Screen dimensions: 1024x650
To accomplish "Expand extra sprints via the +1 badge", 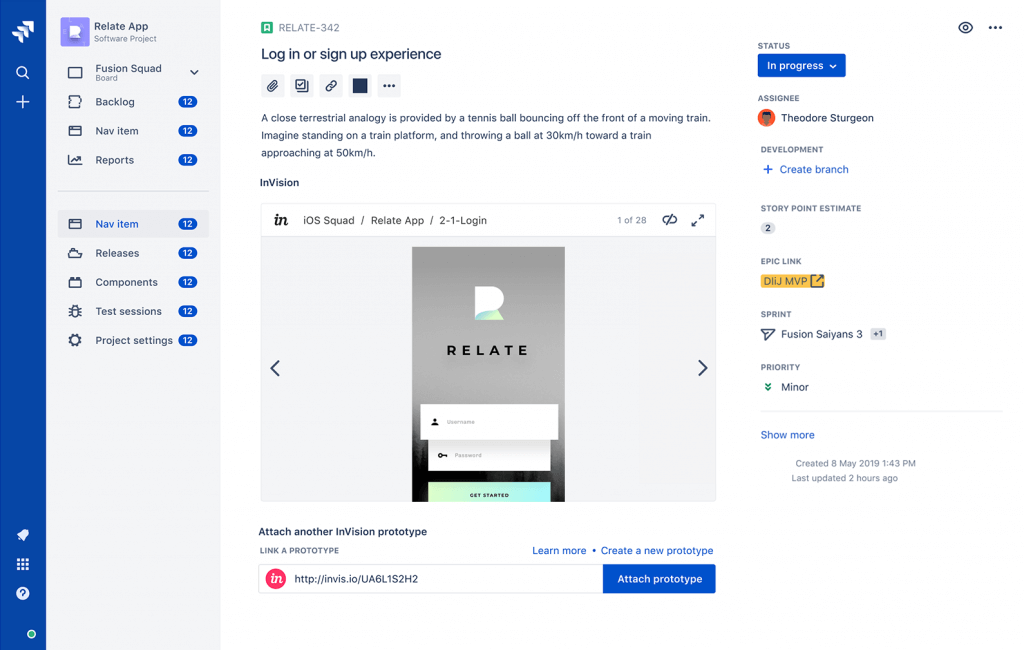I will 878,334.
